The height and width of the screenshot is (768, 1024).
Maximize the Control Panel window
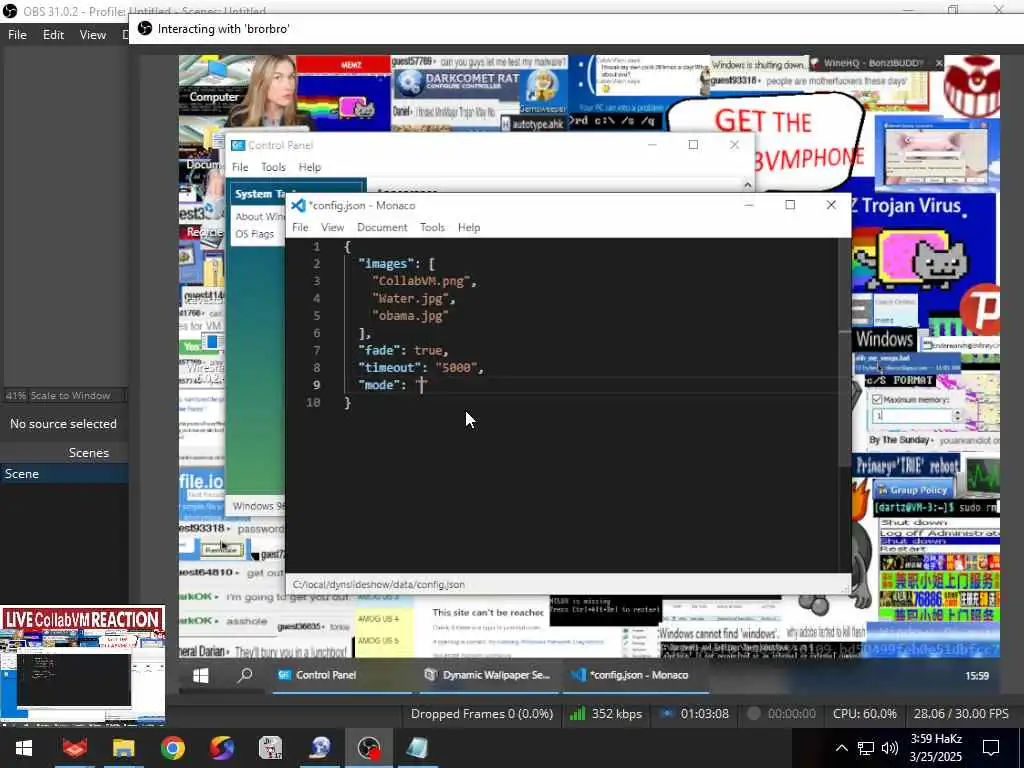click(694, 145)
